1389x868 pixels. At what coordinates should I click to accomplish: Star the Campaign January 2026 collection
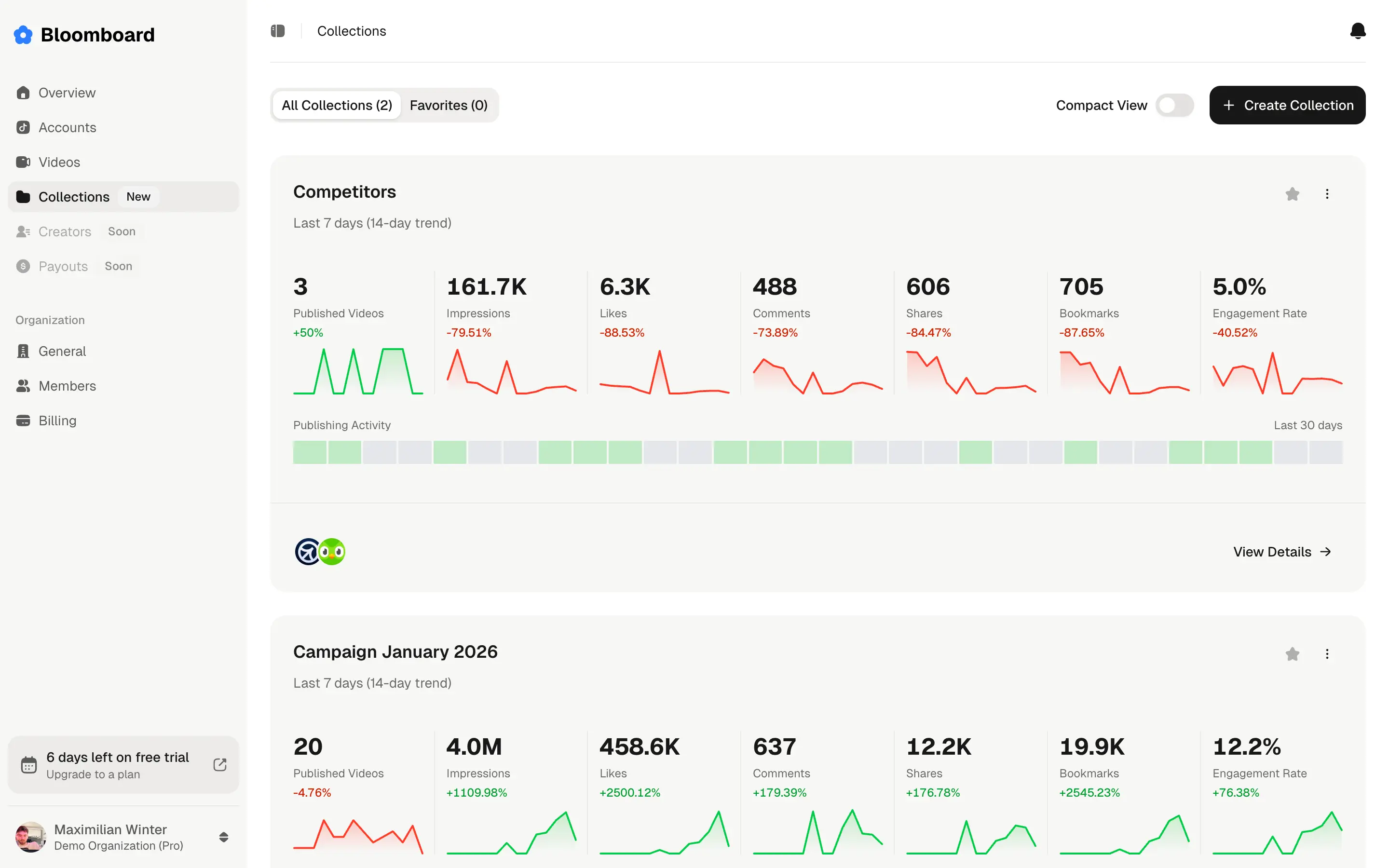pyautogui.click(x=1293, y=654)
